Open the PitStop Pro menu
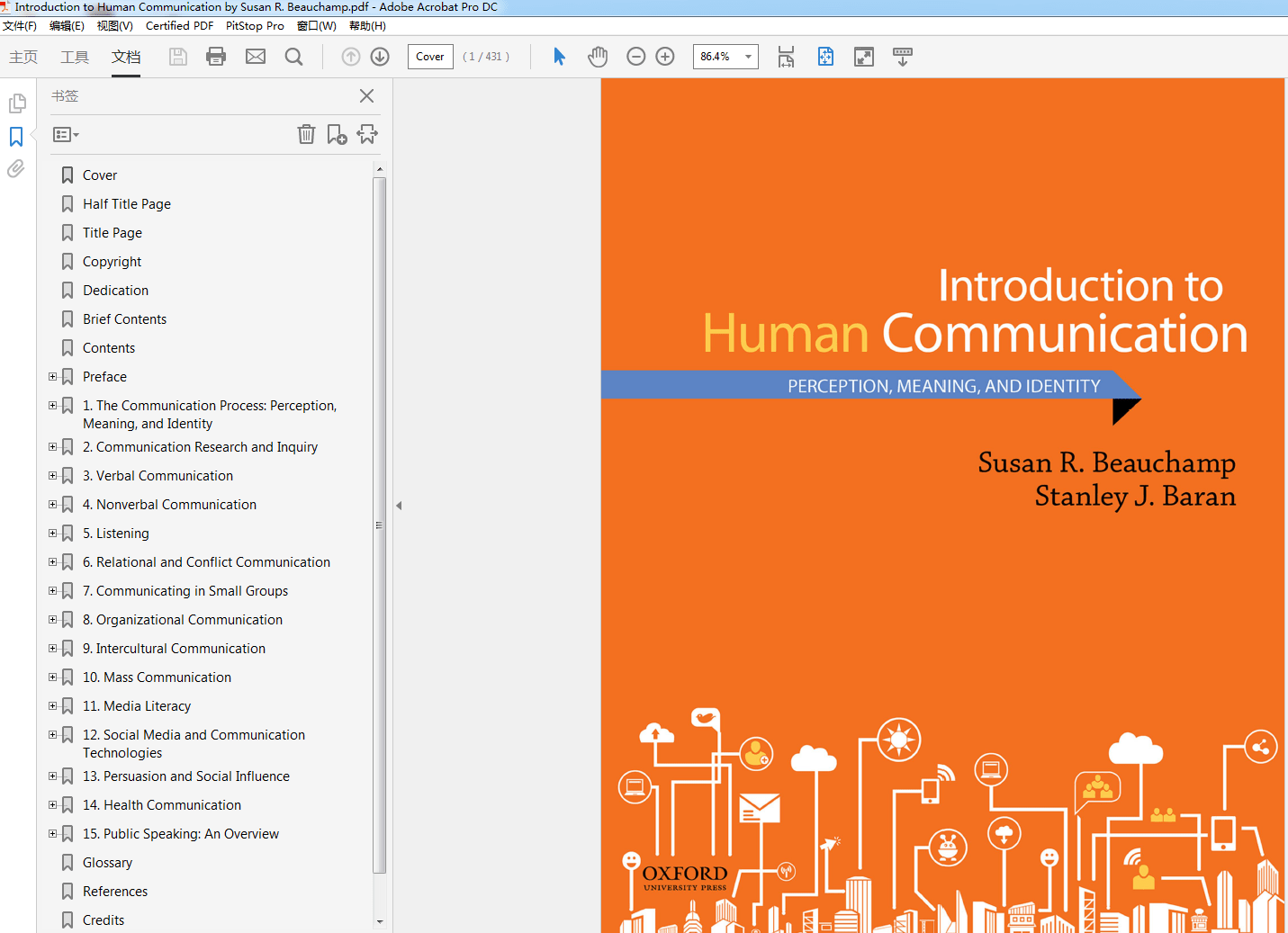The height and width of the screenshot is (933, 1288). [x=254, y=25]
